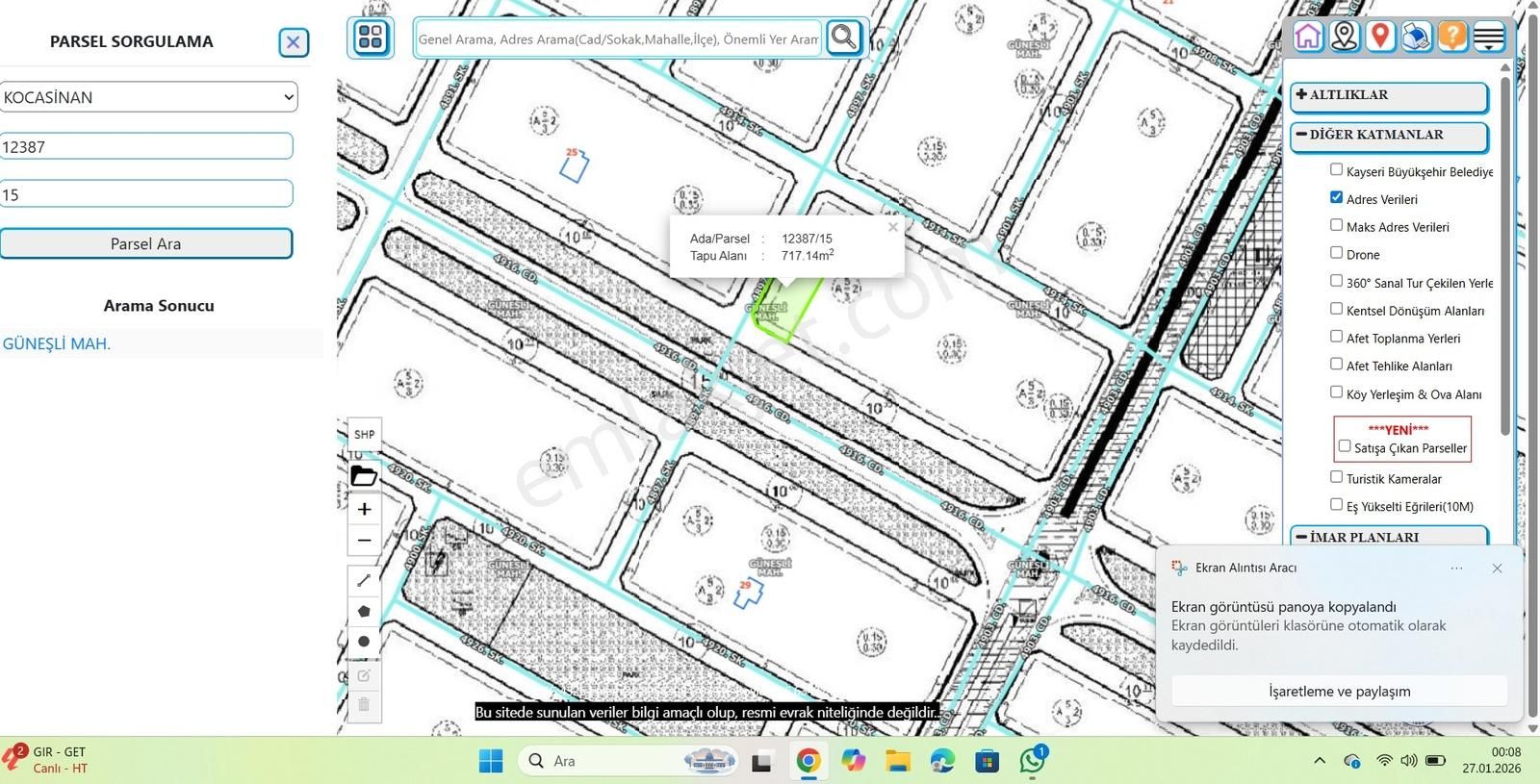The height and width of the screenshot is (784, 1540).
Task: Open the four-square grid menu icon
Action: pos(371,38)
